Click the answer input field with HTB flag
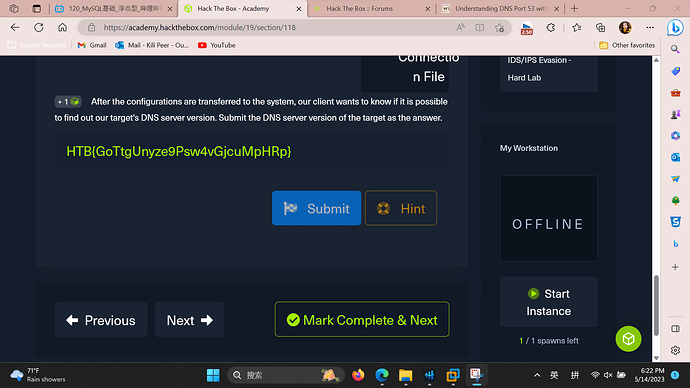This screenshot has width=690, height=388. point(252,151)
